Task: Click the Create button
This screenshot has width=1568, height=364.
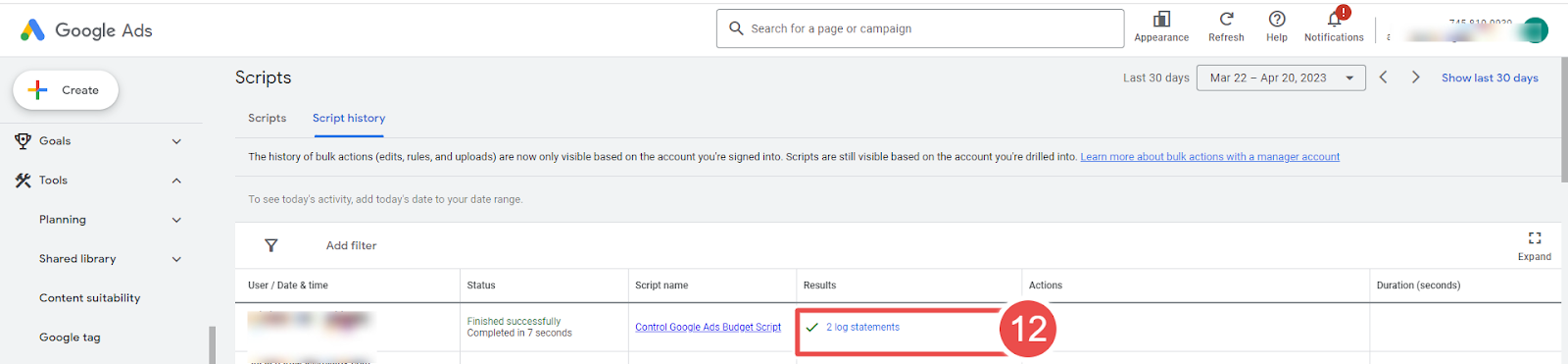Action: click(66, 90)
